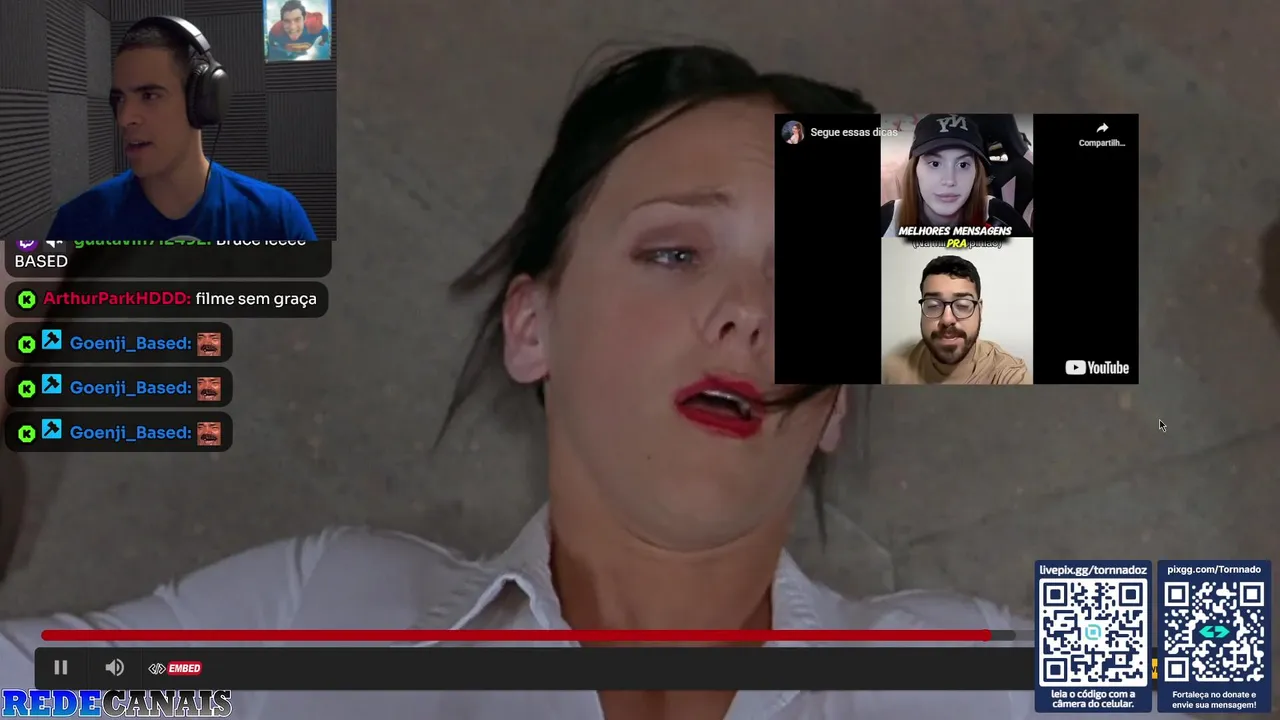
Task: Select ArthurParkHDDD username in chat
Action: 117,298
